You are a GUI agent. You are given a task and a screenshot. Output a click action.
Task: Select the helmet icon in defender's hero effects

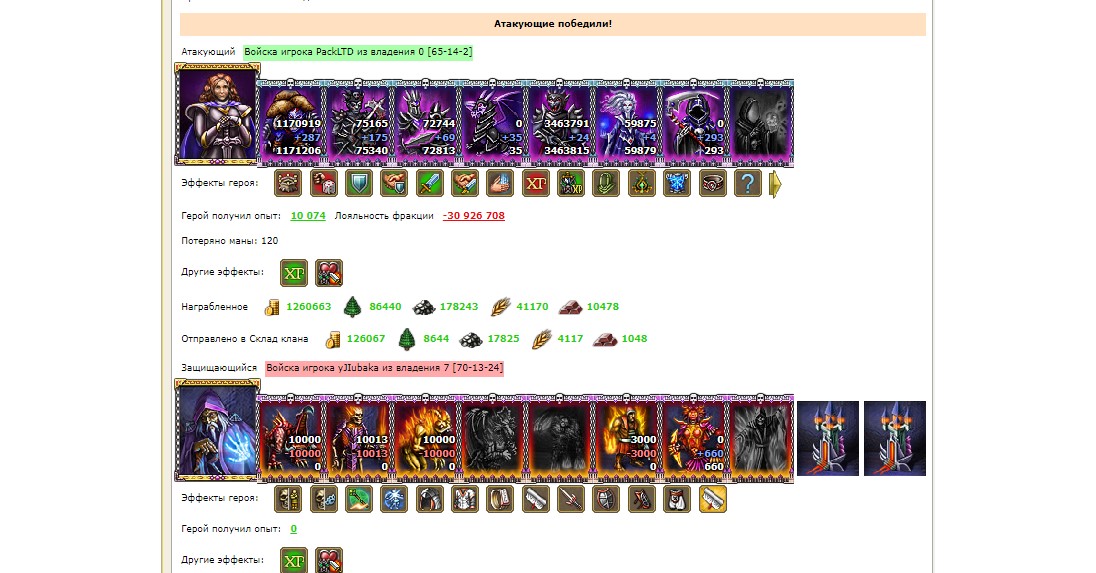pos(430,499)
